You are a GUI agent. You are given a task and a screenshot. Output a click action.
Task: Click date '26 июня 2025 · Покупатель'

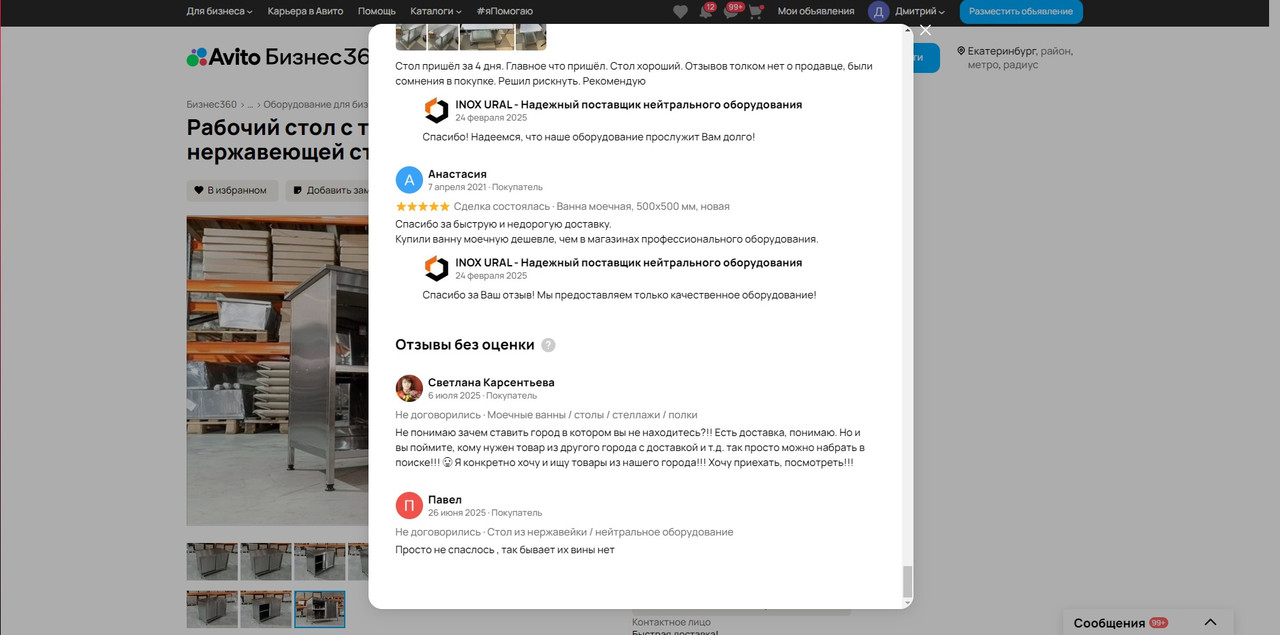pyautogui.click(x=485, y=512)
